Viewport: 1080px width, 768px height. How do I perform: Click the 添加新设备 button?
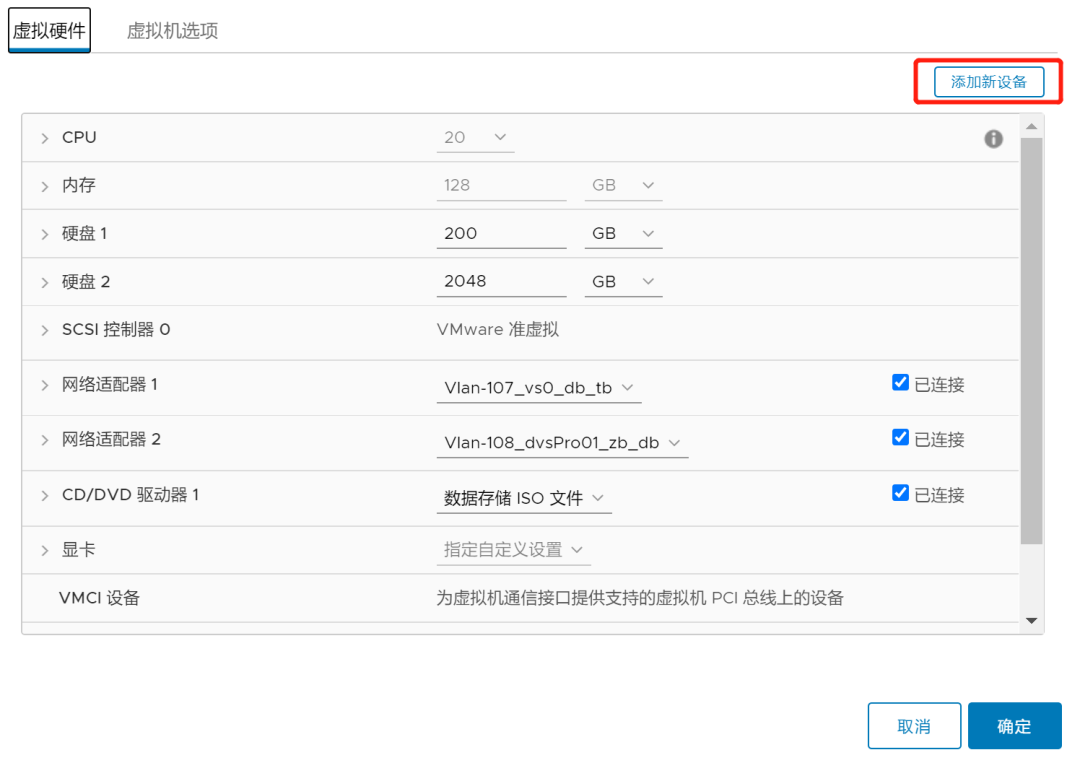(988, 82)
